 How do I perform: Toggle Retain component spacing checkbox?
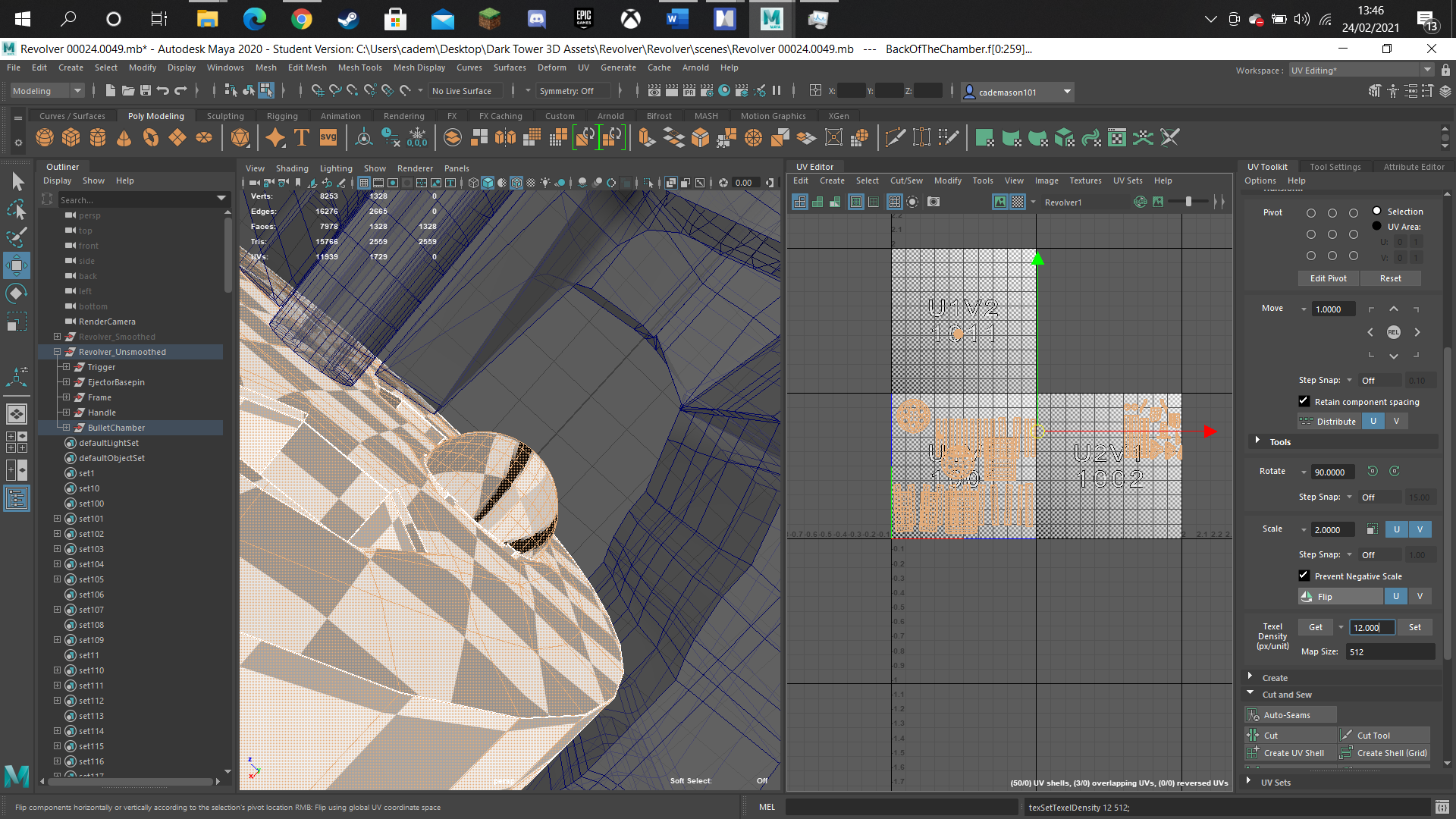point(1304,401)
